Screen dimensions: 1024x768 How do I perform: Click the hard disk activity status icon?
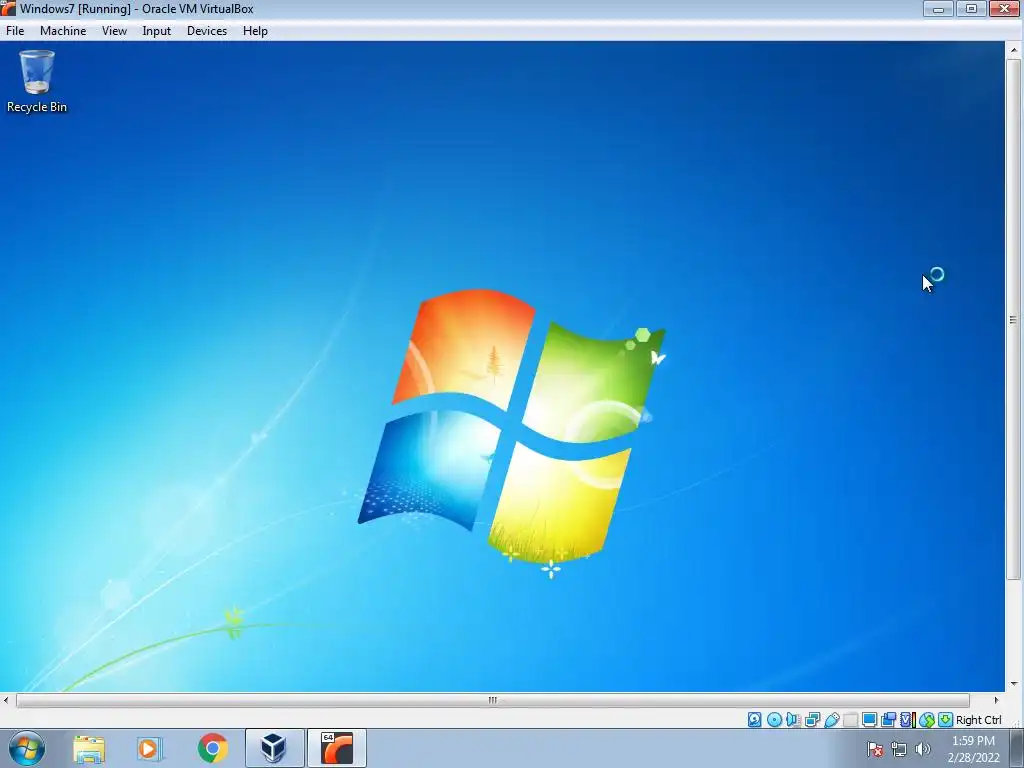point(754,720)
